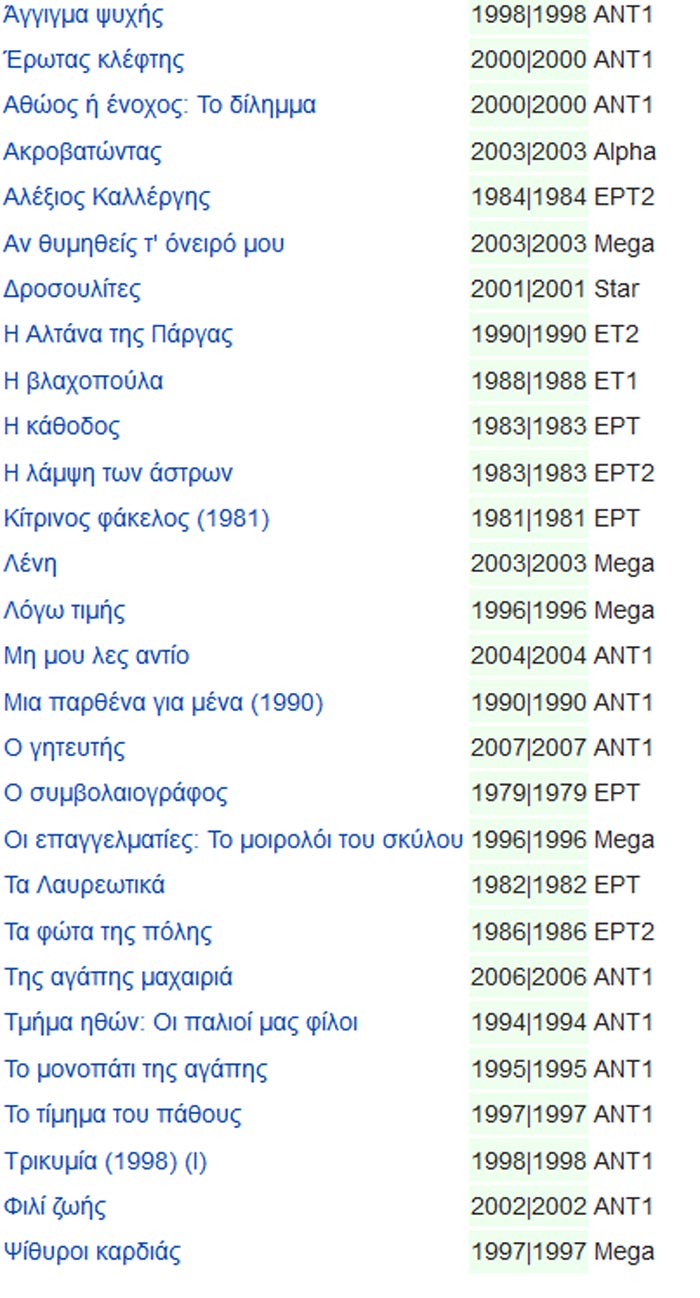Open Της αγάπης μαχαιριά link

118,977
